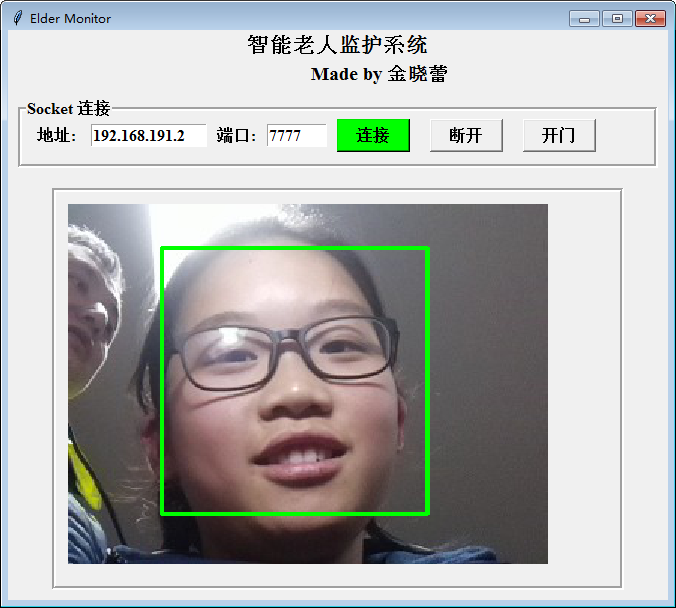
Task: Click the 端口: label
Action: (x=236, y=135)
